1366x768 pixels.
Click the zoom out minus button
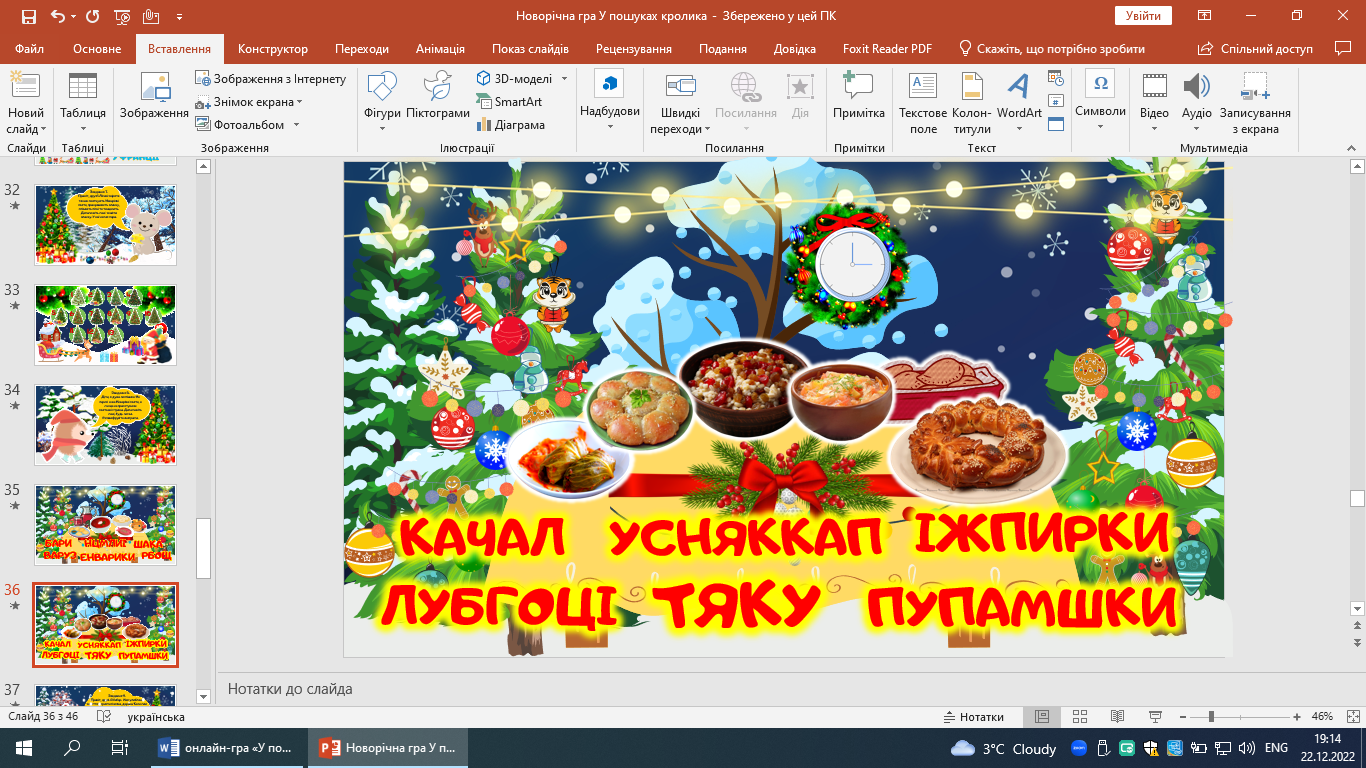point(1182,717)
